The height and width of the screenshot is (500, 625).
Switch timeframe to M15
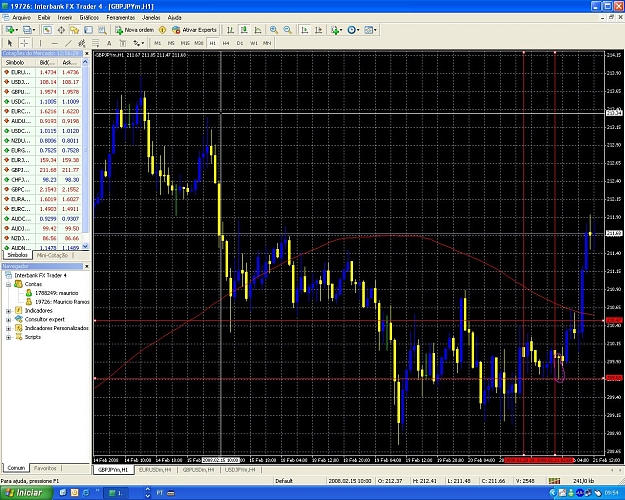(185, 43)
